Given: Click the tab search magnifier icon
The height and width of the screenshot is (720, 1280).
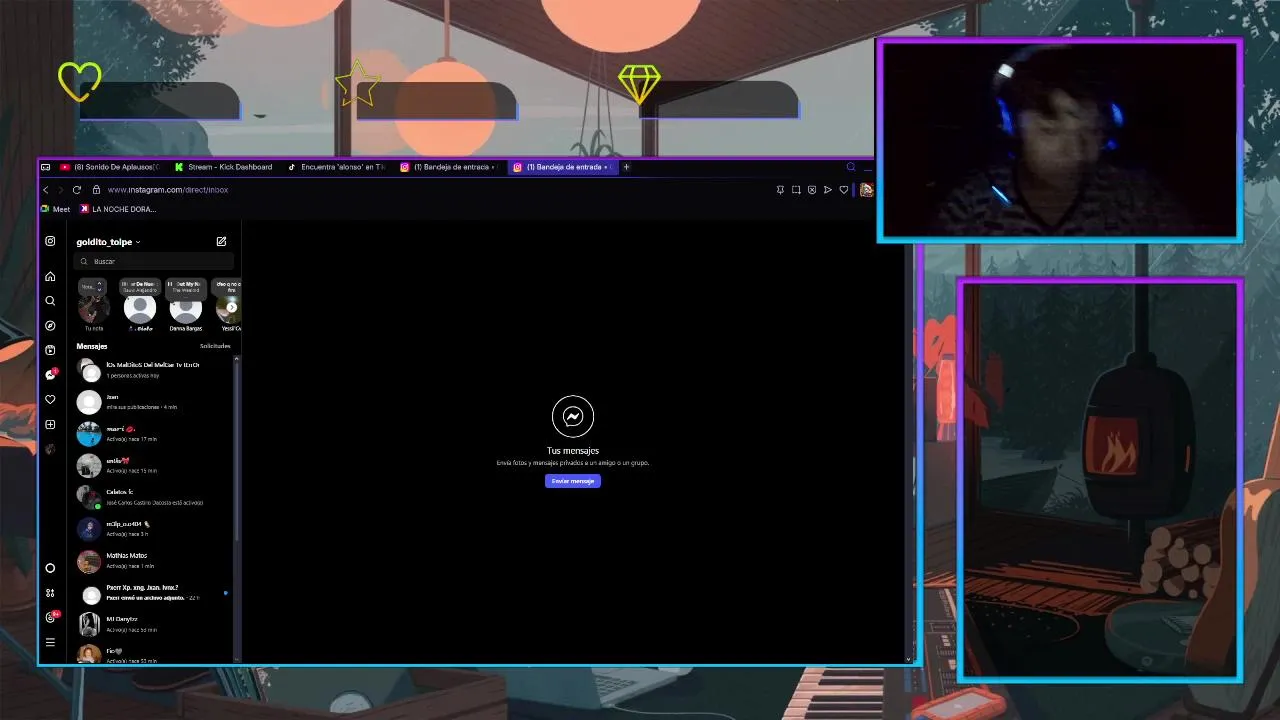Looking at the screenshot, I should coord(851,167).
